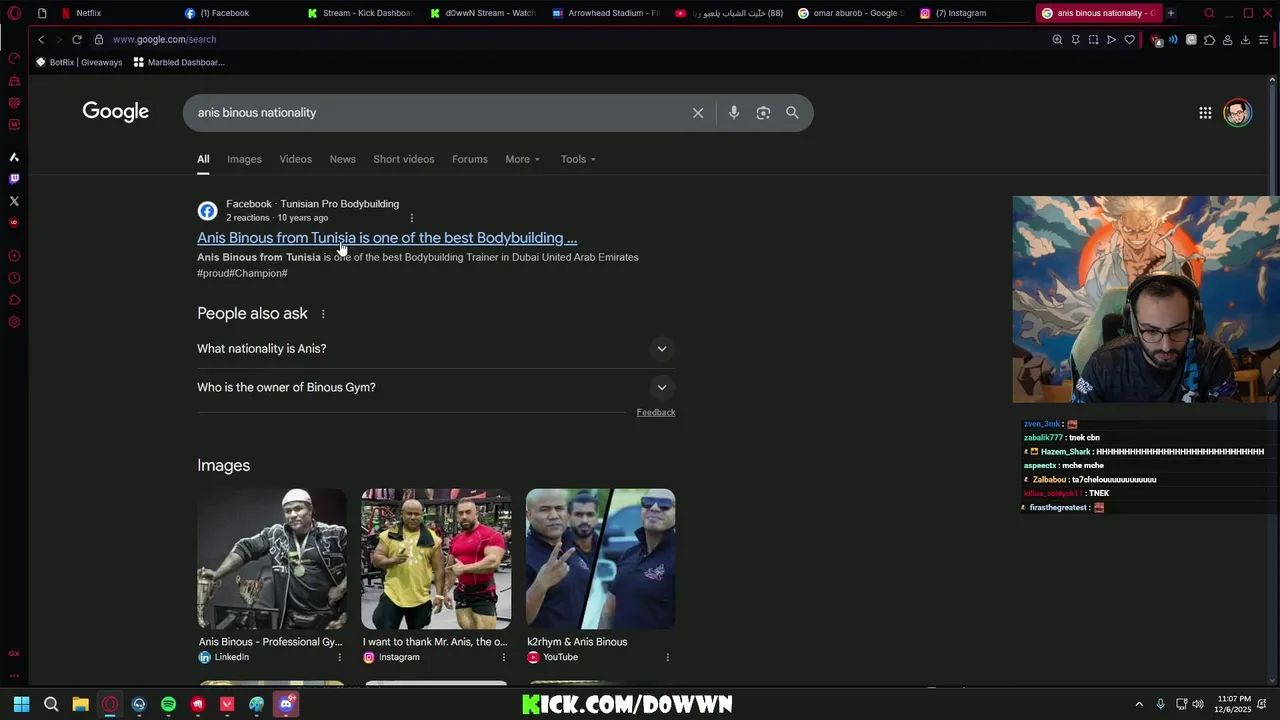Open new tab with the plus button
The width and height of the screenshot is (1280, 720).
click(x=1171, y=13)
